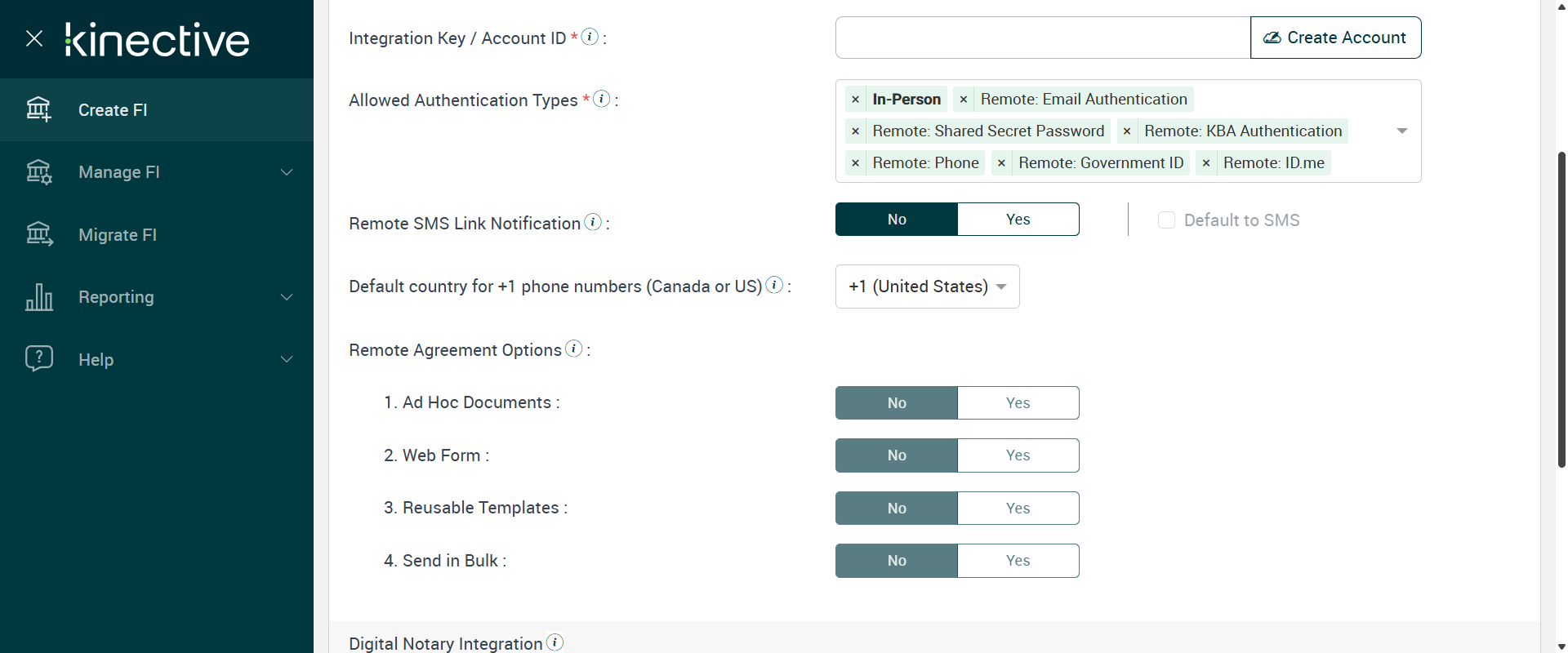The height and width of the screenshot is (653, 1568).
Task: Click the Reporting bar chart icon
Action: [x=38, y=297]
